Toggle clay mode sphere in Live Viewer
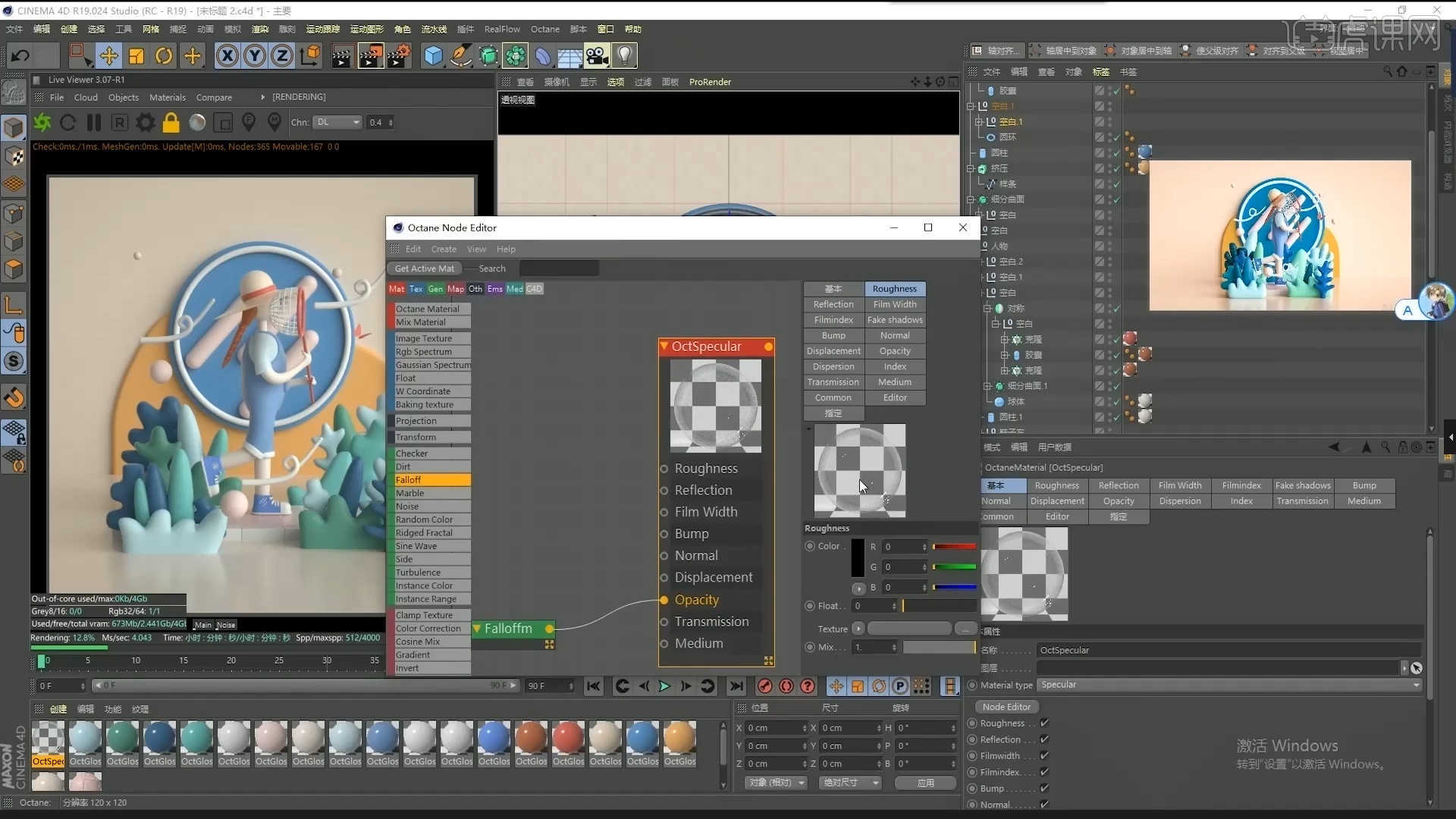1456x819 pixels. coord(197,122)
